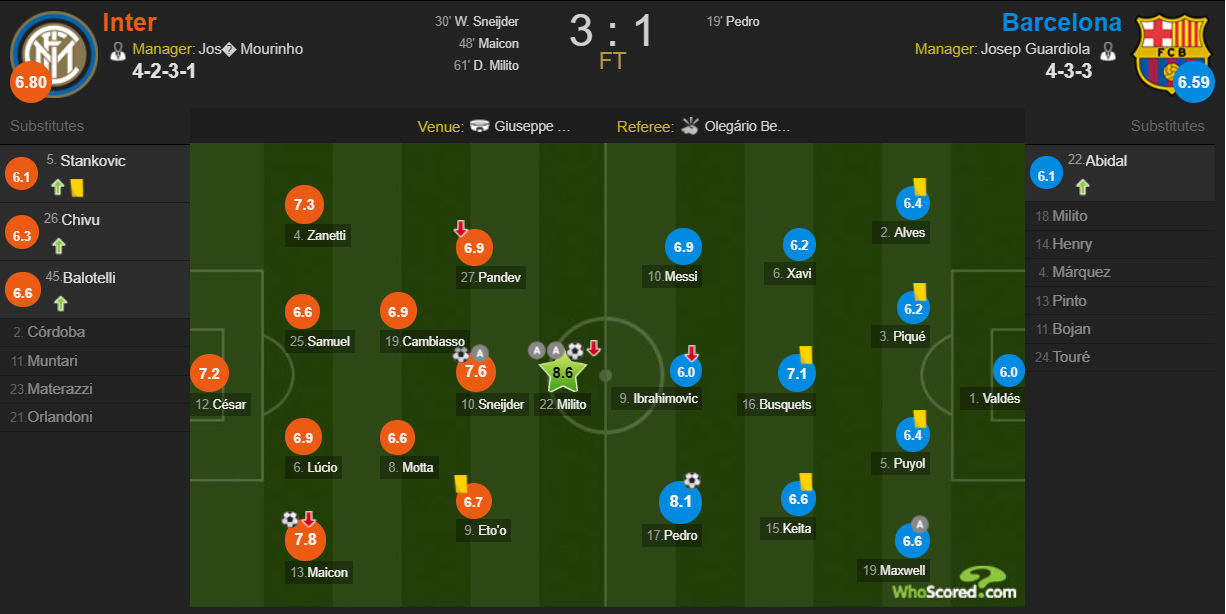This screenshot has height=614, width=1226.
Task: Select Henry from Barcelona substitutes
Action: coord(1072,244)
